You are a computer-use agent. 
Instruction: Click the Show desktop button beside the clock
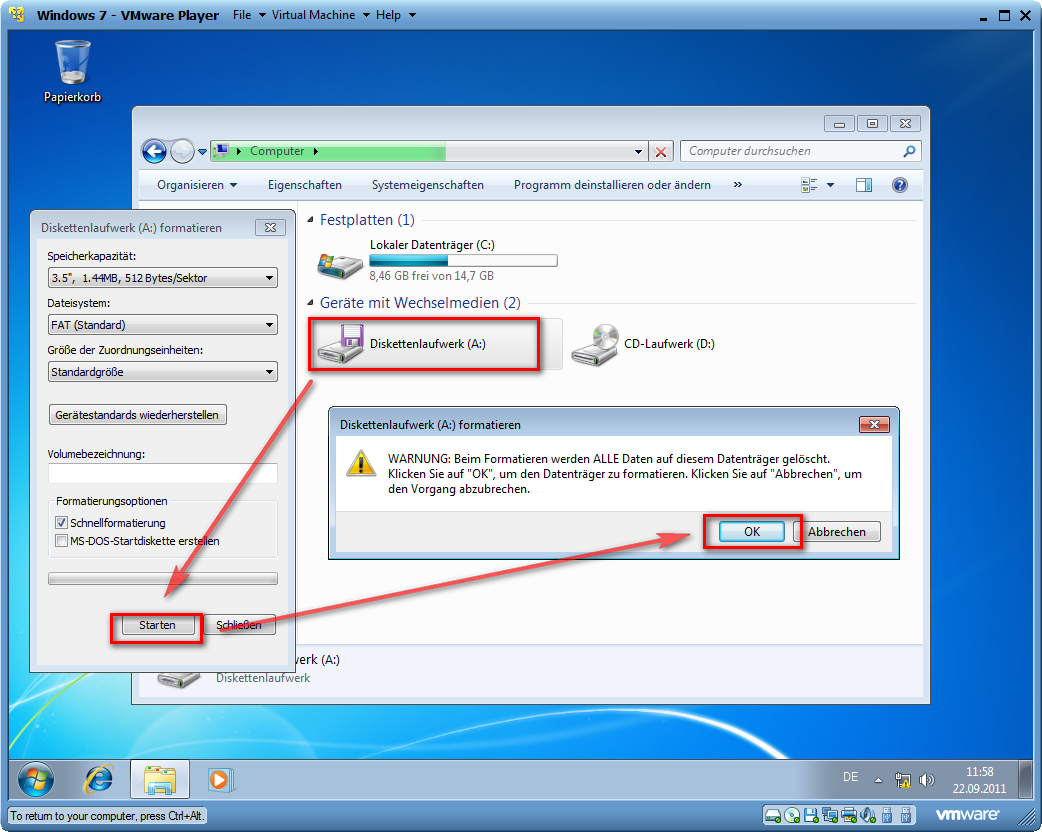(x=1025, y=780)
